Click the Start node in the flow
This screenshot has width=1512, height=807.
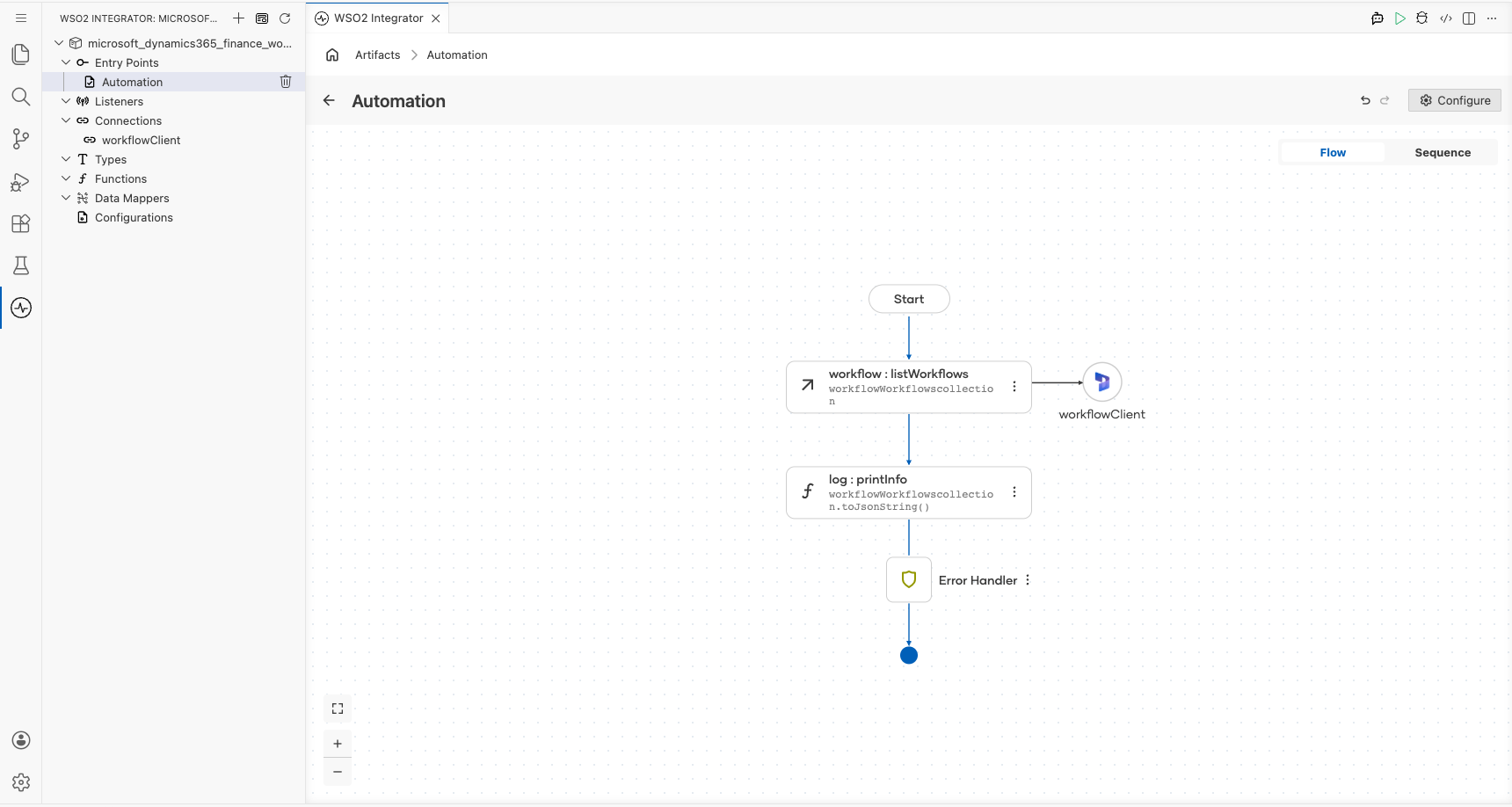[909, 299]
